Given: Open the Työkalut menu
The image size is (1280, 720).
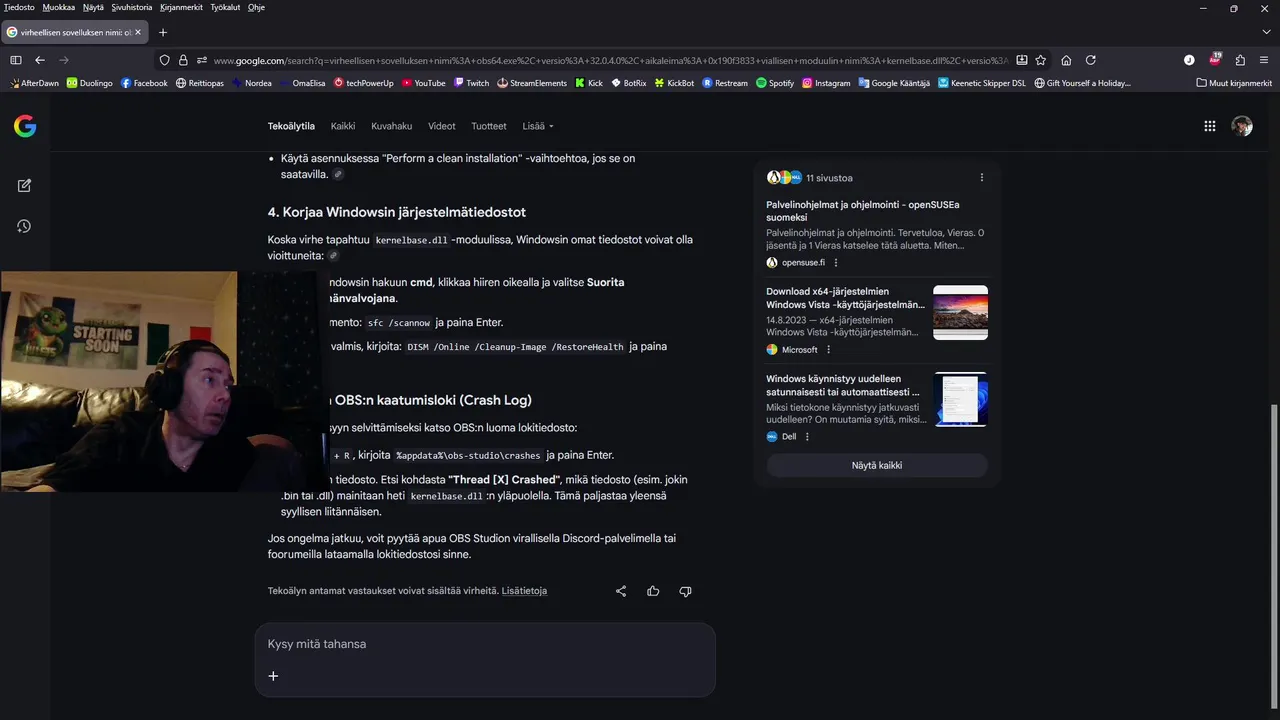Looking at the screenshot, I should coord(225,7).
